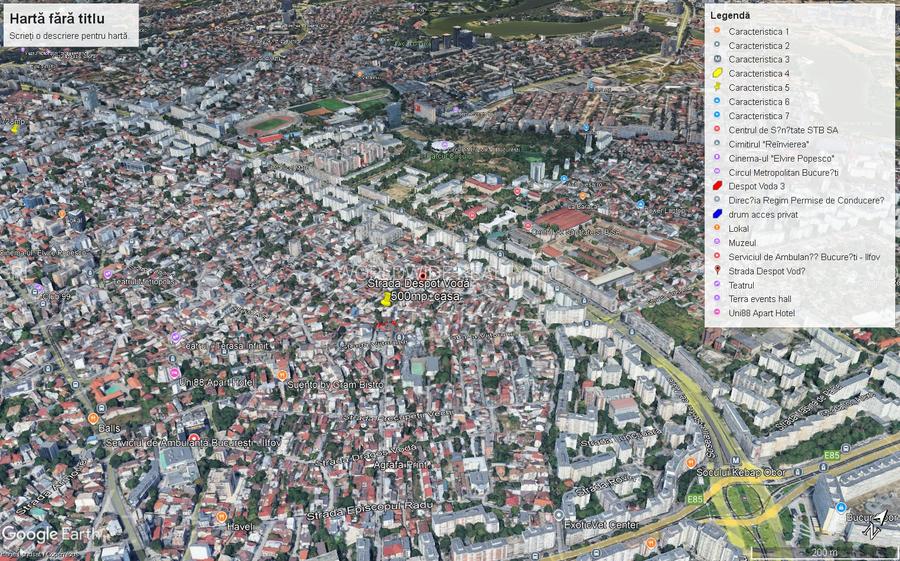900x561 pixels.
Task: Select the yellow pushpin for 500mp casa
Action: (386, 299)
